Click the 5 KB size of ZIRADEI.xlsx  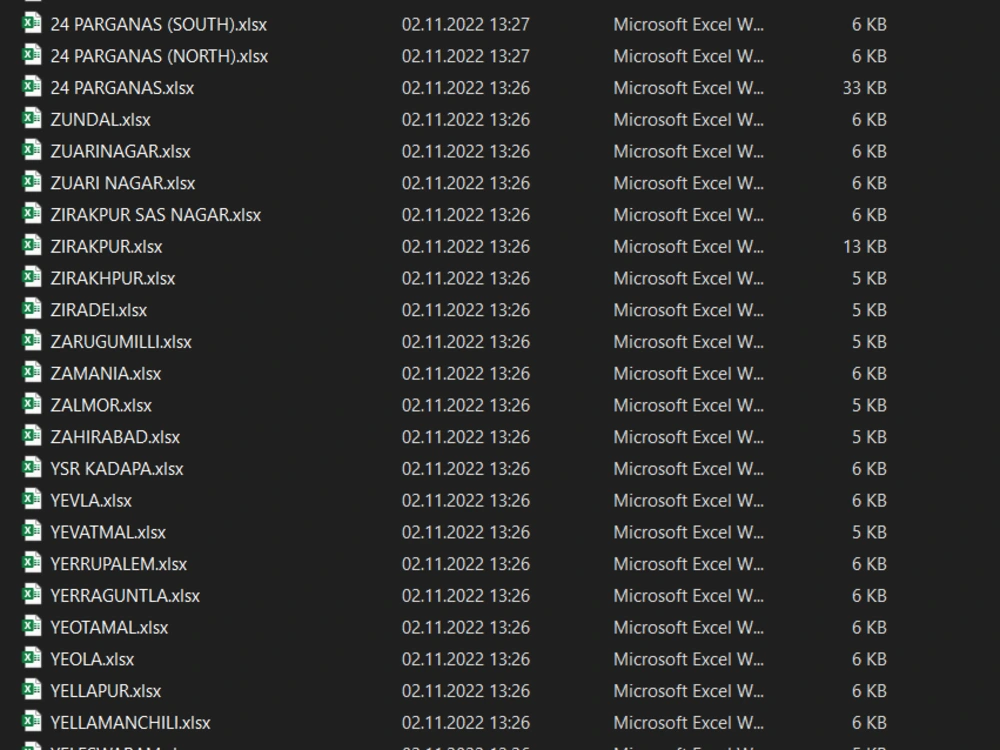869,311
